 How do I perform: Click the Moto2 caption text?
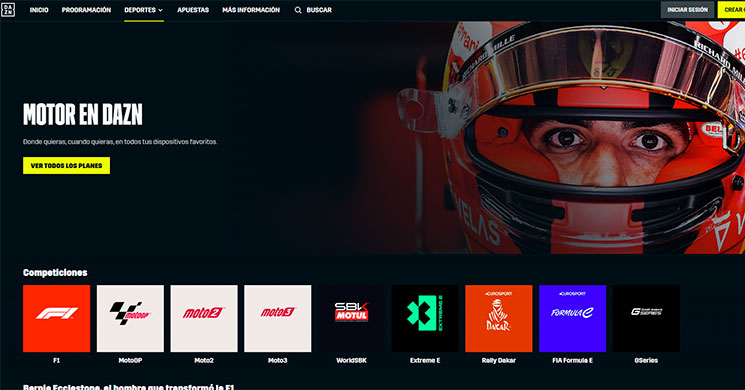click(x=204, y=361)
